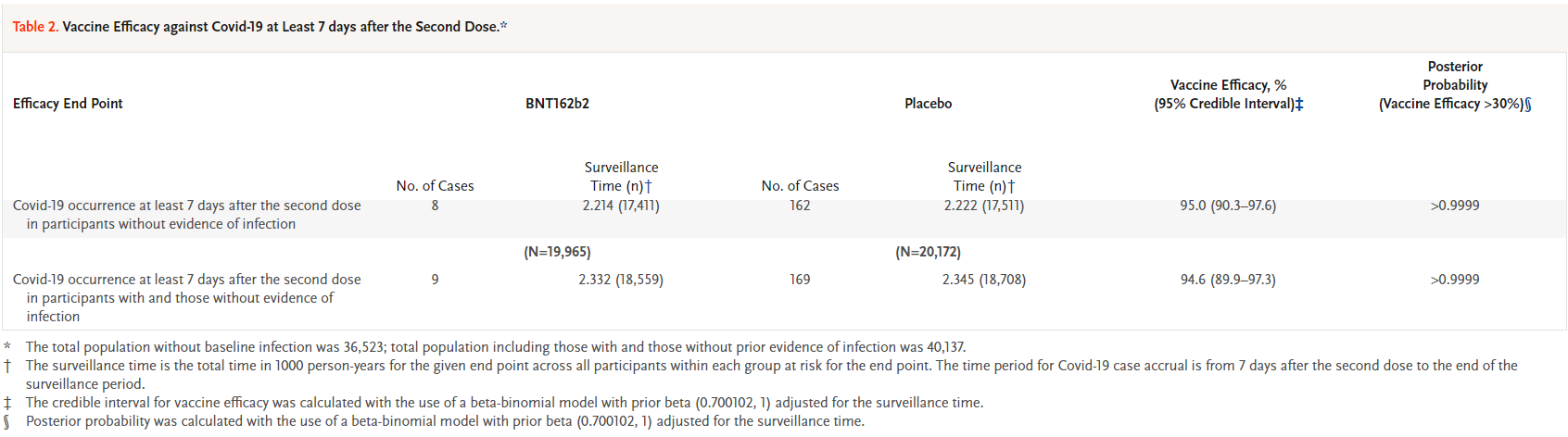The height and width of the screenshot is (437, 1568).
Task: Click the section-sign marker after "Vaccine Efficacy >30%"
Action: click(x=1528, y=104)
